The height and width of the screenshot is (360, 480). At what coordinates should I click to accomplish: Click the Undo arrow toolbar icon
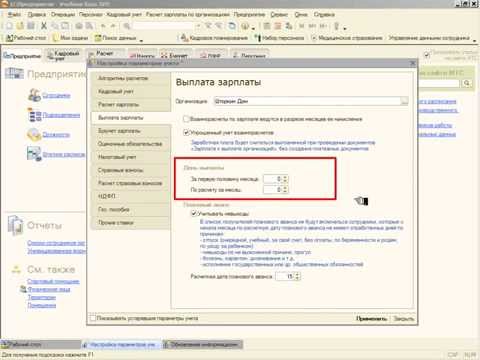click(103, 26)
